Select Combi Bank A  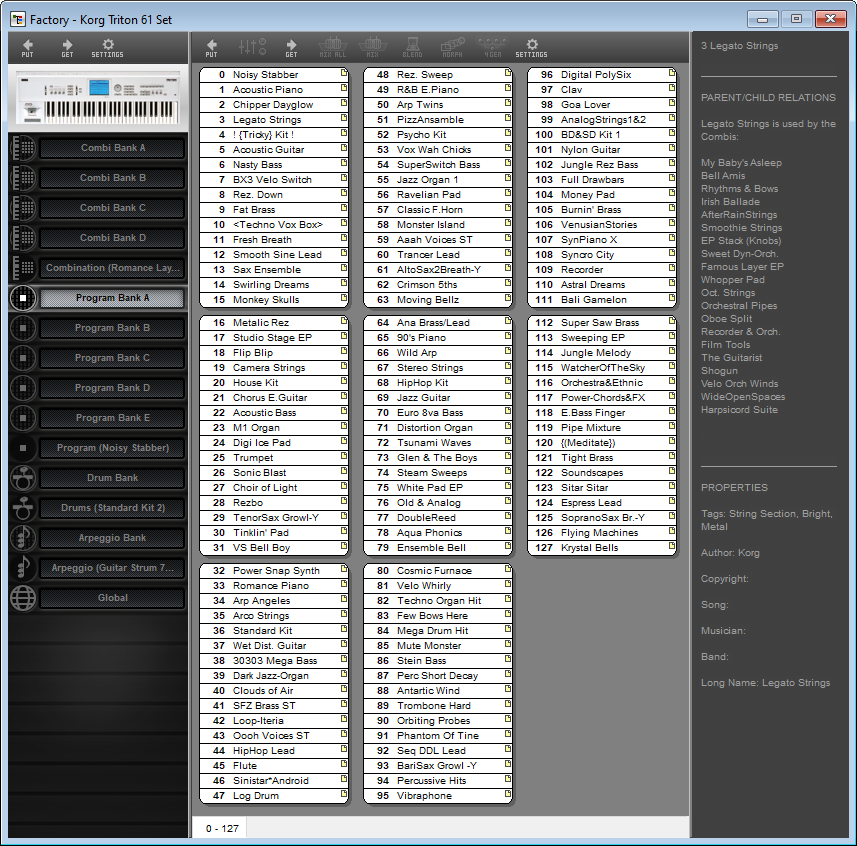(112, 148)
